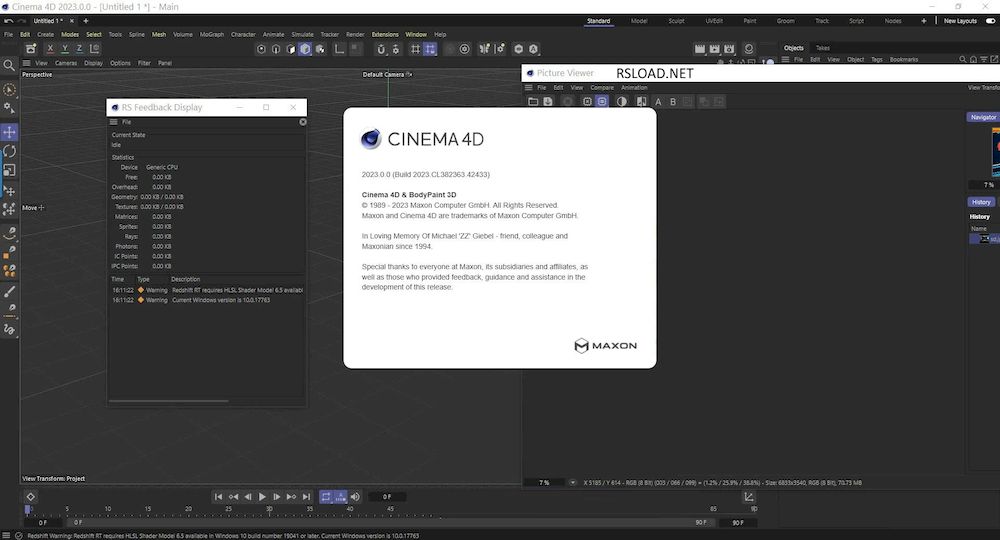Click horizontal scrollbar in RS Feedback Display
The height and width of the screenshot is (540, 1000).
pos(168,401)
